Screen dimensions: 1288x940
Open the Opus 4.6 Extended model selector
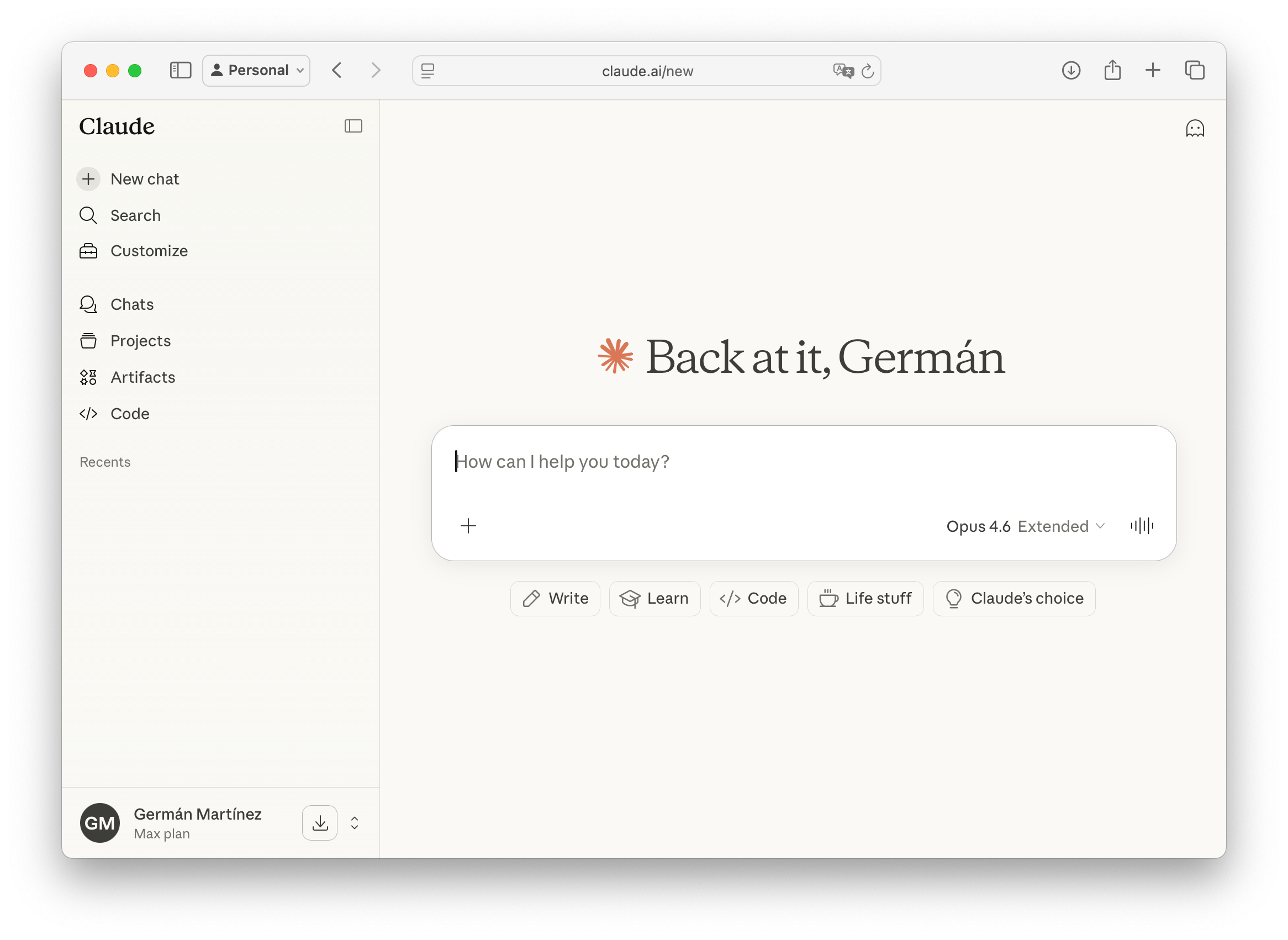point(1025,526)
